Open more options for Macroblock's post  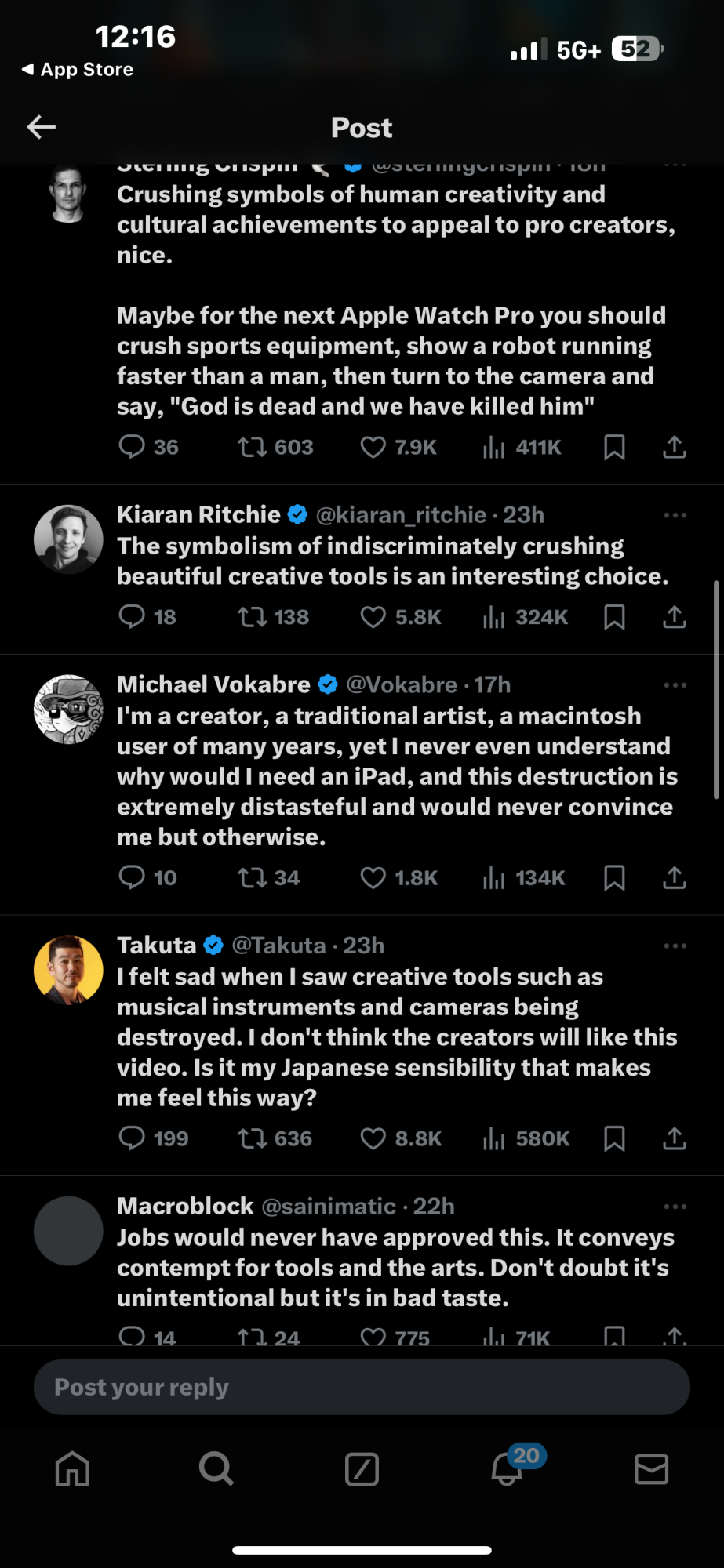point(675,1207)
